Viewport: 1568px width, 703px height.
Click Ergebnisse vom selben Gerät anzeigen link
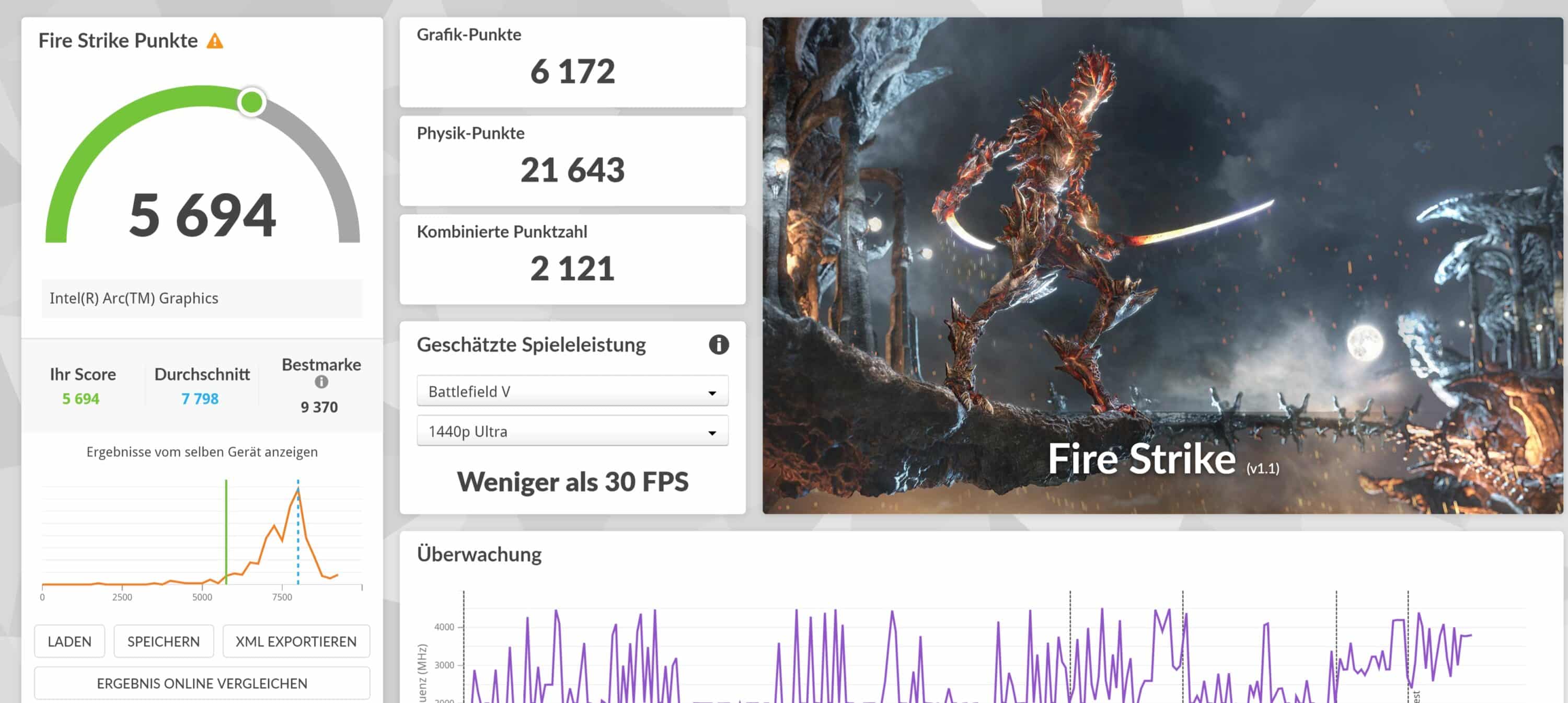[x=201, y=452]
